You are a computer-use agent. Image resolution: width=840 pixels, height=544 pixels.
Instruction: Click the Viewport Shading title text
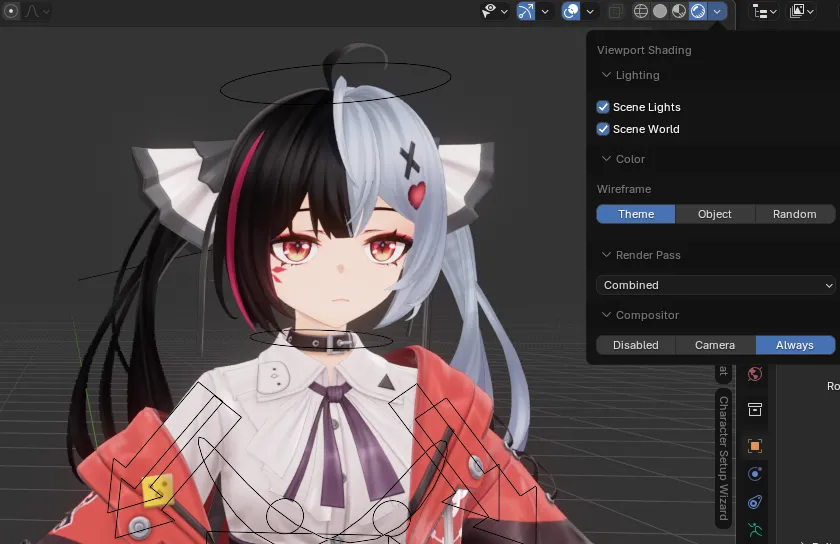coord(644,50)
